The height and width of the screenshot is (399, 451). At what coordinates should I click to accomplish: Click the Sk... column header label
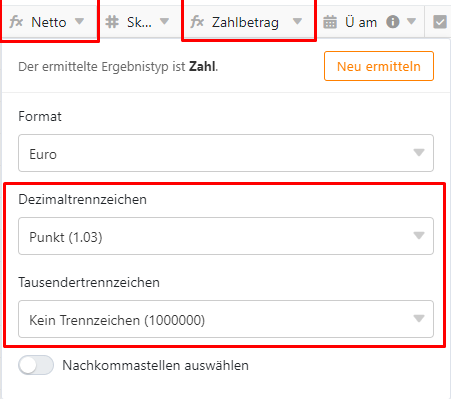coord(139,22)
